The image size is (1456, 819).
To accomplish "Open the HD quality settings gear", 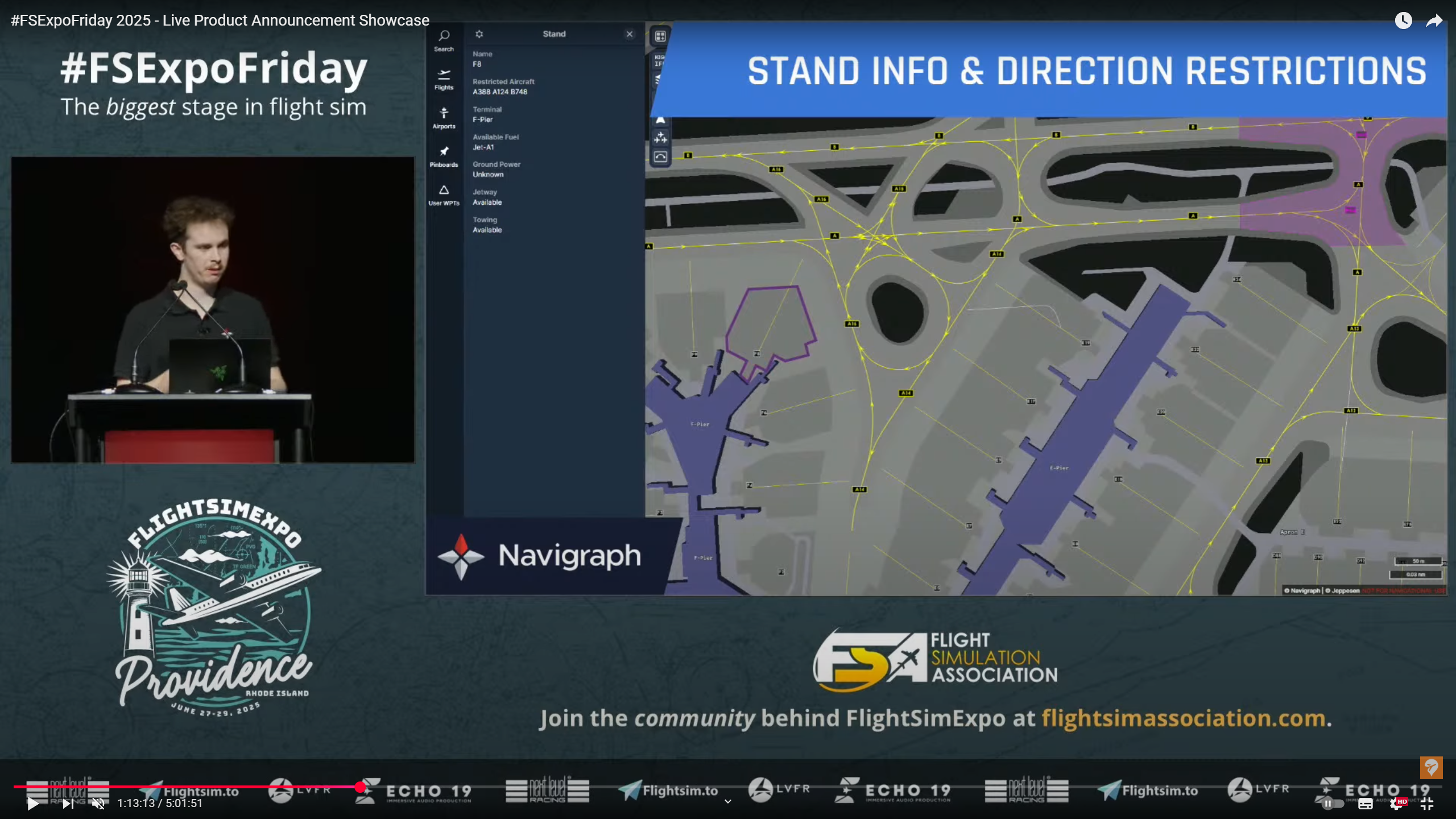I will (1397, 803).
